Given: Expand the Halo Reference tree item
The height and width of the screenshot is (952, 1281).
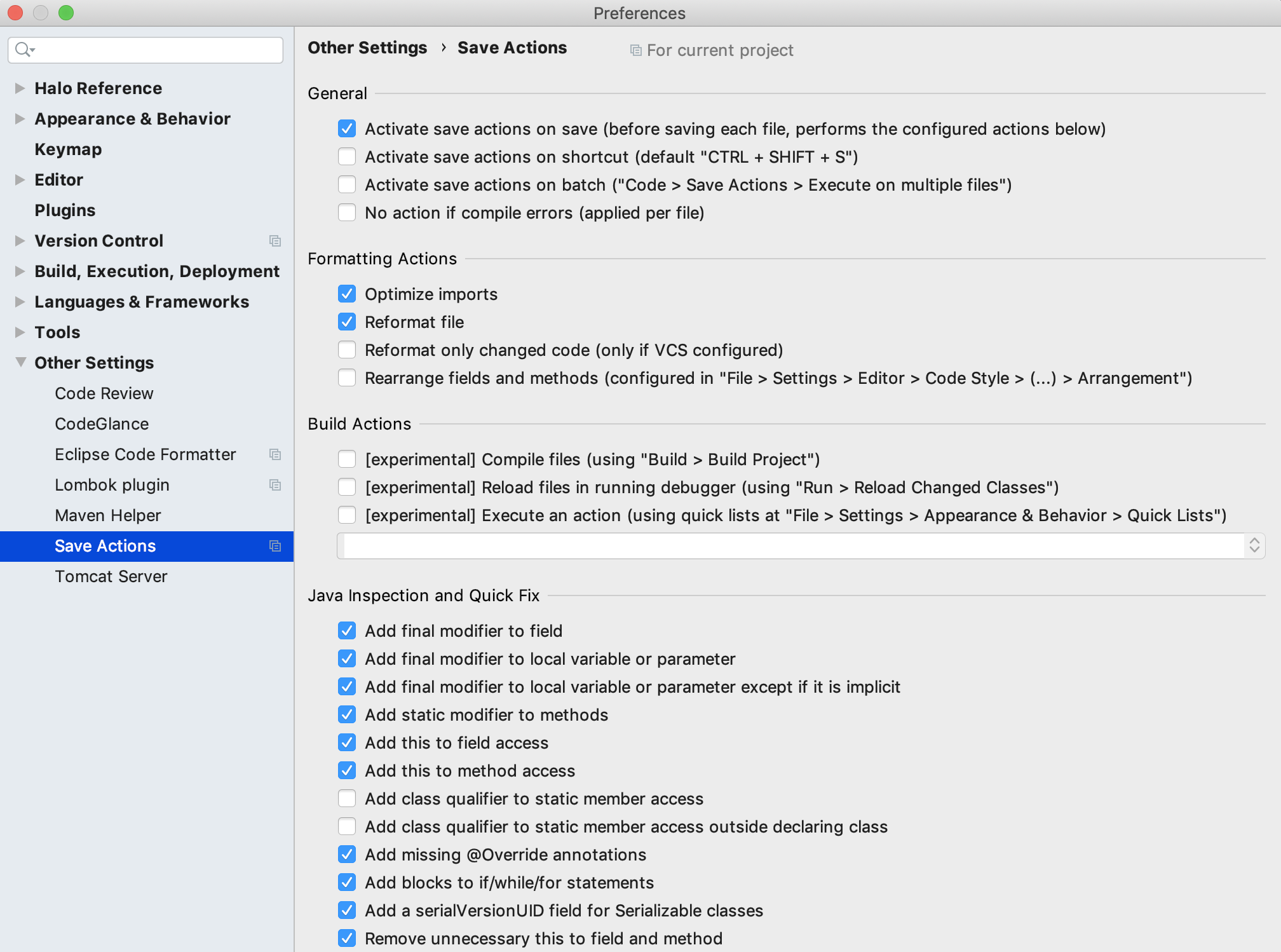Looking at the screenshot, I should [19, 87].
